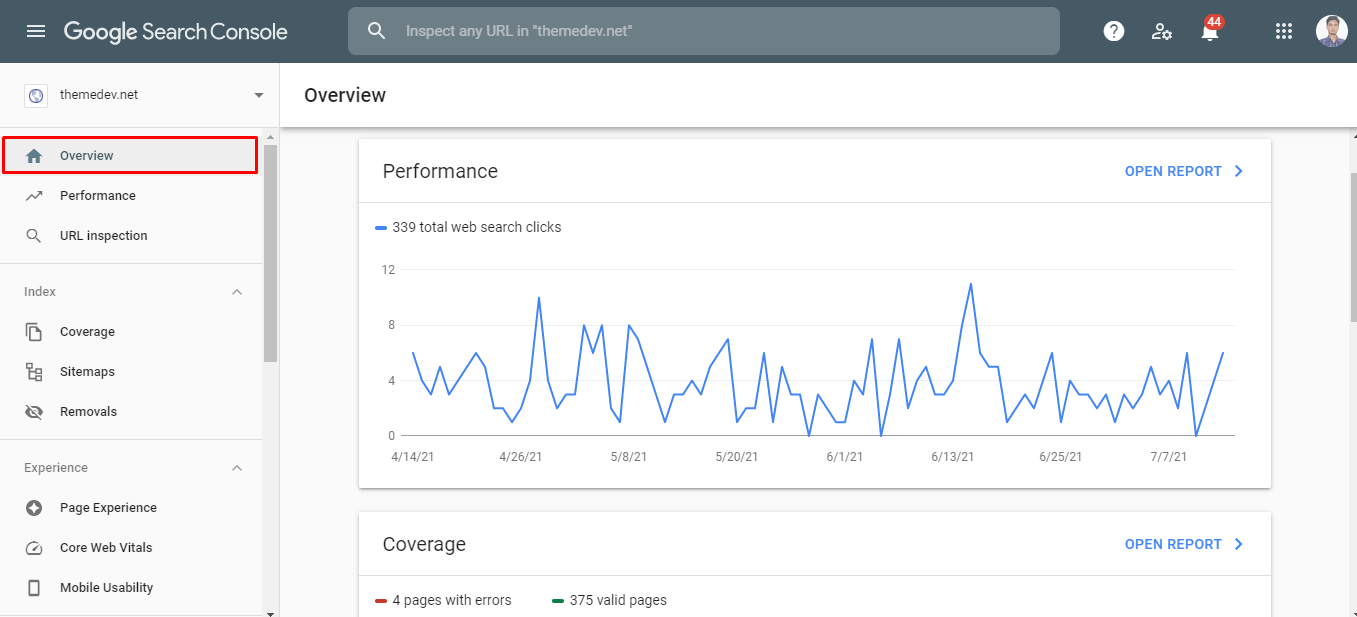
Task: Click the Mobile Usability phone icon
Action: 34,588
